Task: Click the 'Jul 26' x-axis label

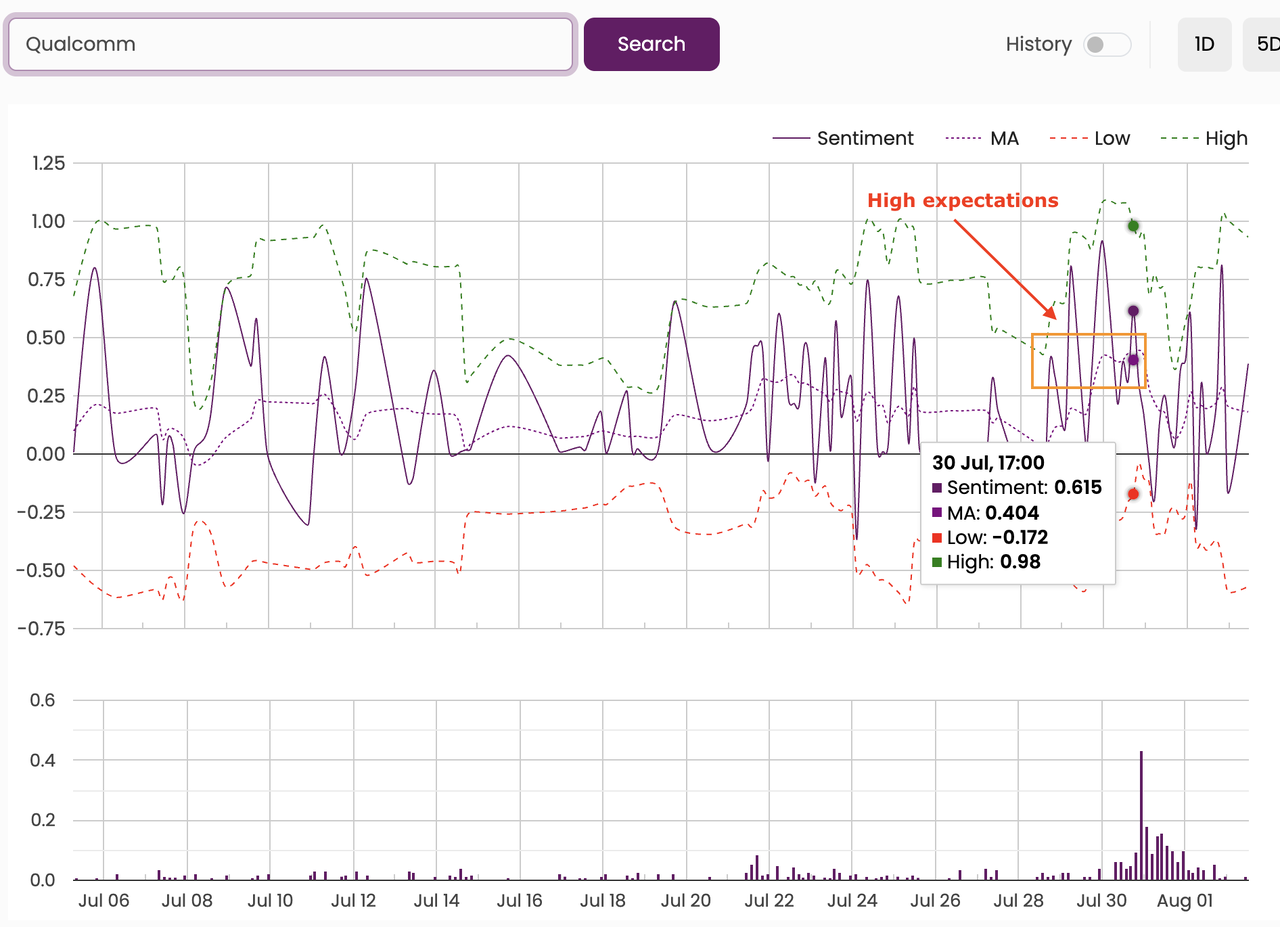Action: (x=936, y=900)
